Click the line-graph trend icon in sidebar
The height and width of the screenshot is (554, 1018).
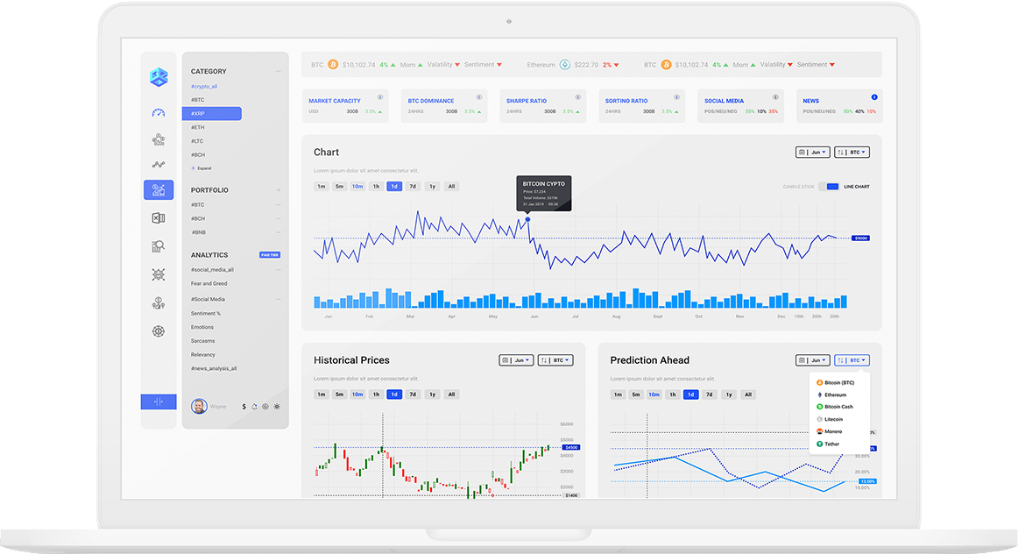point(158,164)
